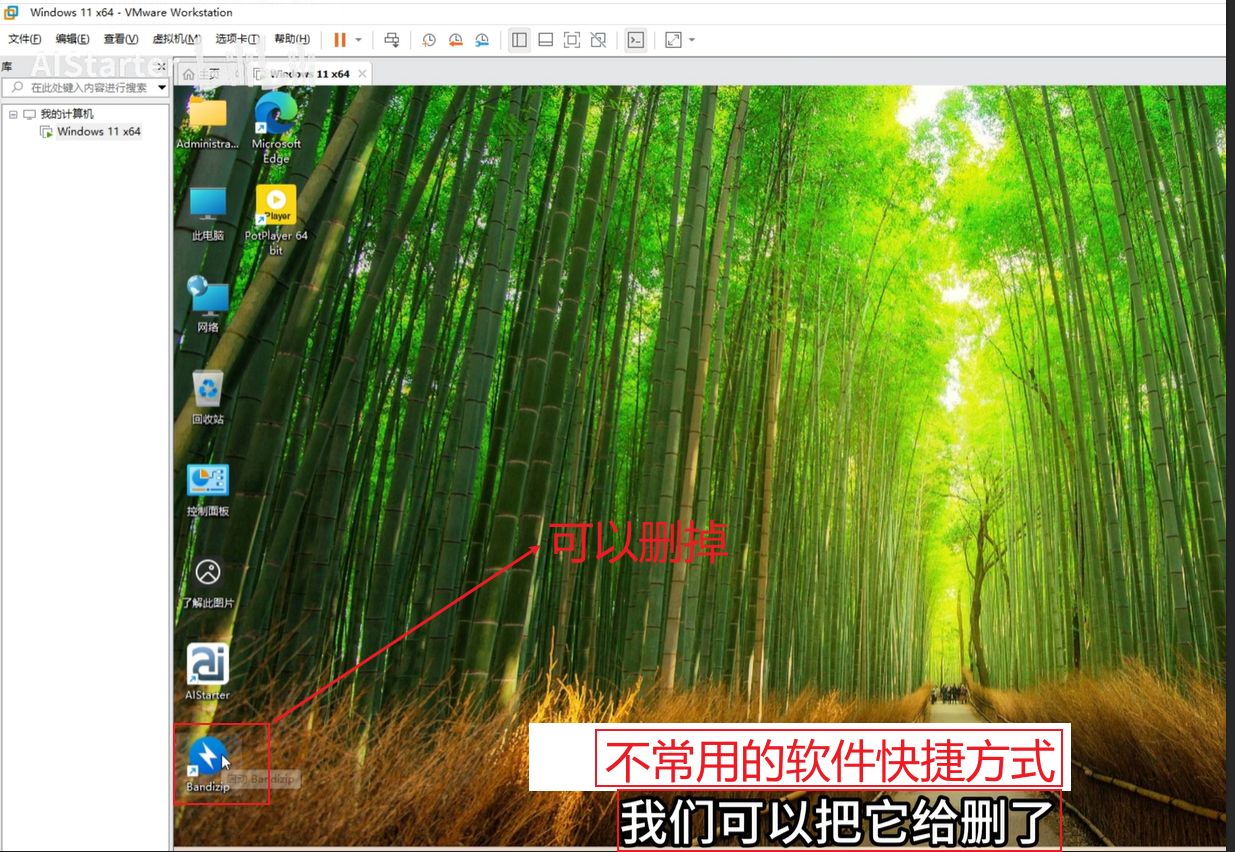
Task: Click the Pause virtual machine button
Action: tap(340, 40)
